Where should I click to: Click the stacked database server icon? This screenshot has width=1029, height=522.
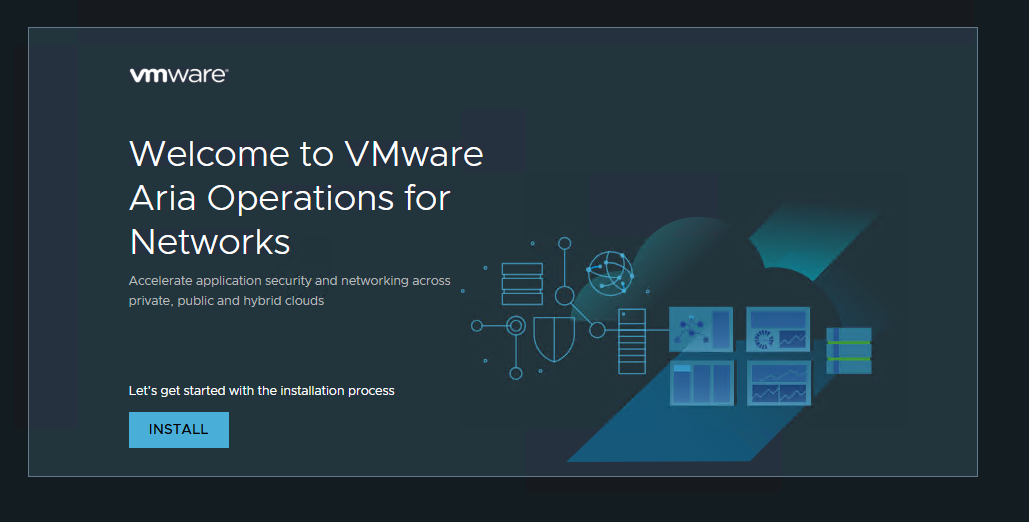click(x=522, y=284)
